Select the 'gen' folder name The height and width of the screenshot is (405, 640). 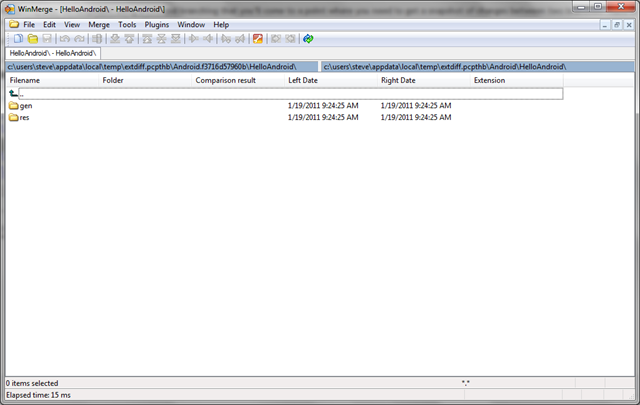[x=26, y=106]
